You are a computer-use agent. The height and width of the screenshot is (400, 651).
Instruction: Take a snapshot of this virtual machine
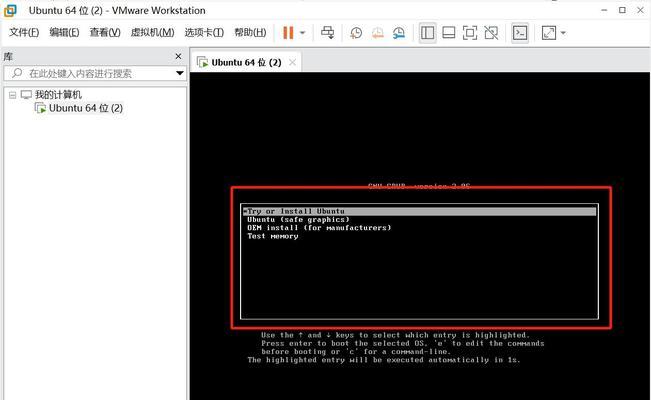[356, 33]
